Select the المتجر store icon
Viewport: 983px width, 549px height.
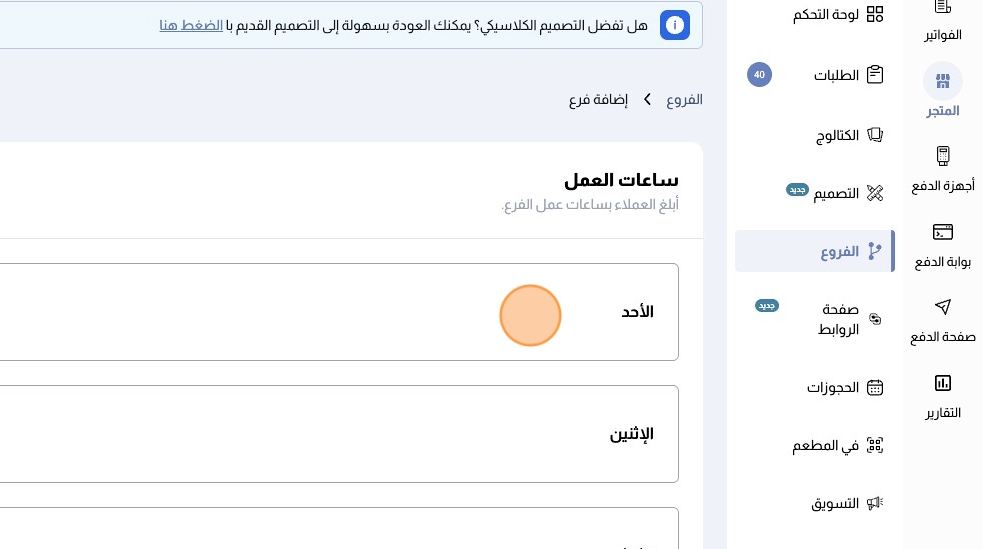pos(942,82)
